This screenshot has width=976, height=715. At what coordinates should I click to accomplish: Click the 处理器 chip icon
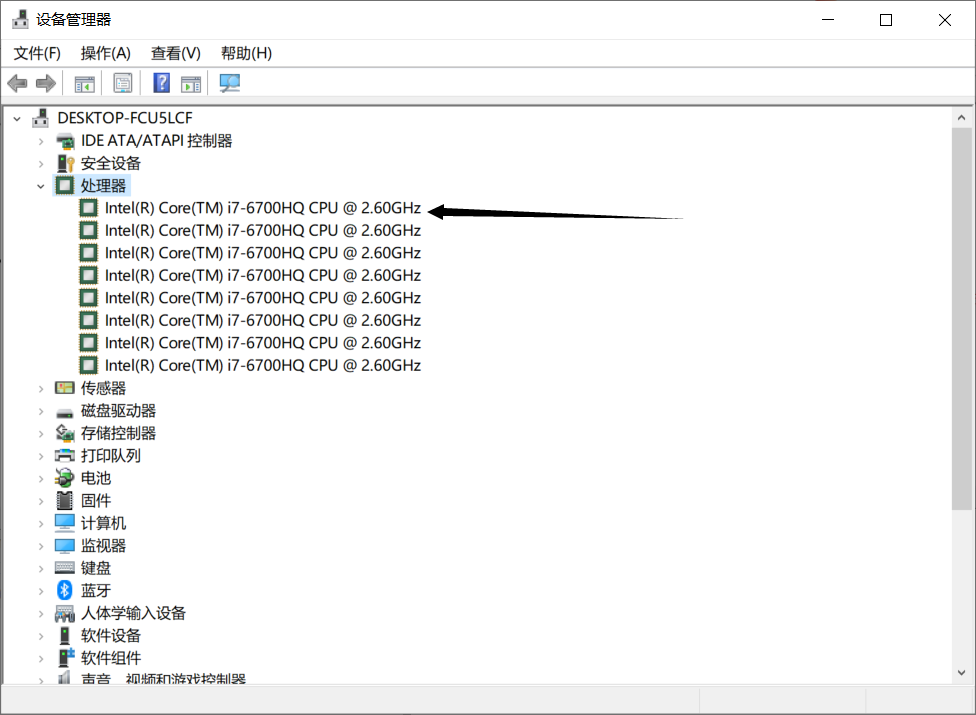coord(65,185)
